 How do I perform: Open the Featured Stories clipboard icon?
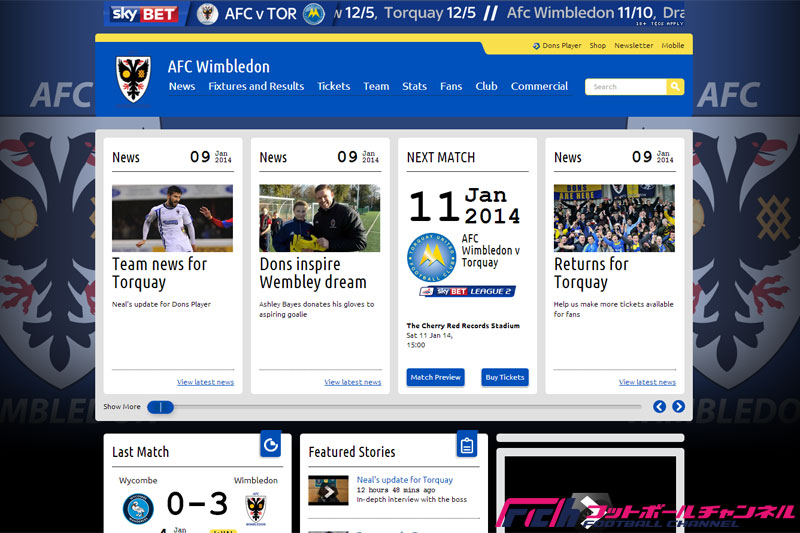point(466,445)
